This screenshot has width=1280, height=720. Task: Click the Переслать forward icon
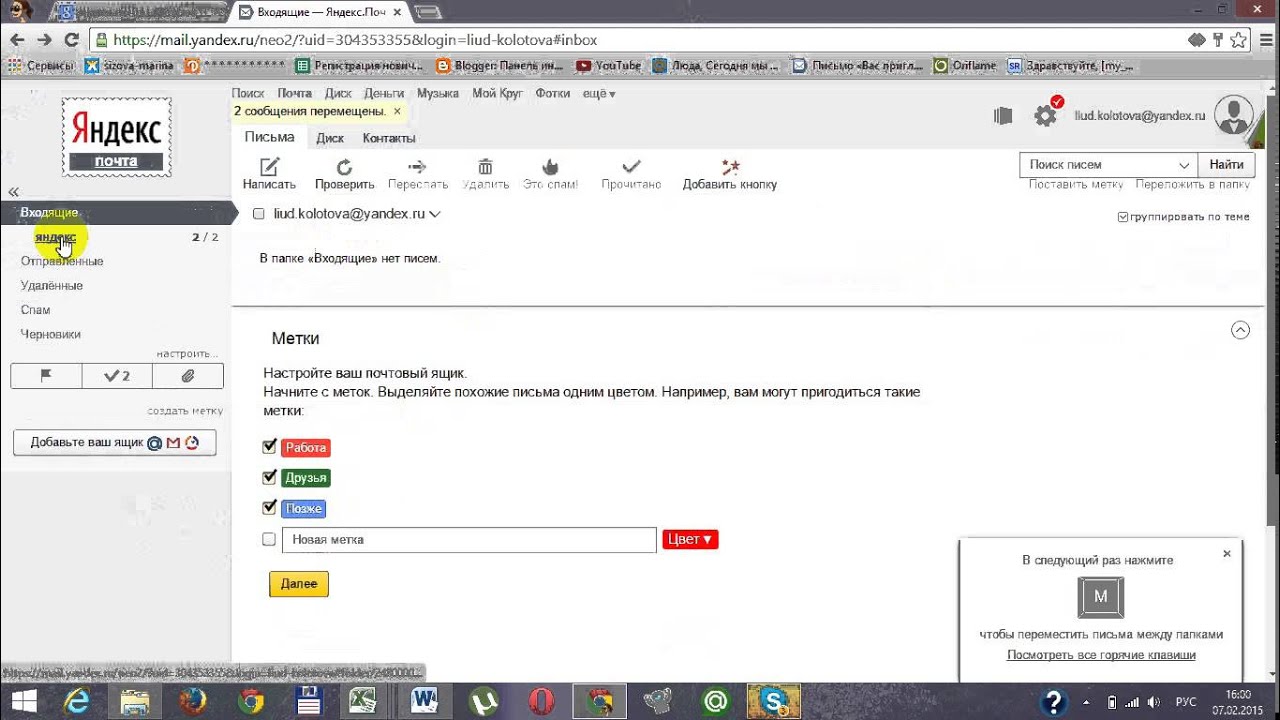pyautogui.click(x=418, y=167)
